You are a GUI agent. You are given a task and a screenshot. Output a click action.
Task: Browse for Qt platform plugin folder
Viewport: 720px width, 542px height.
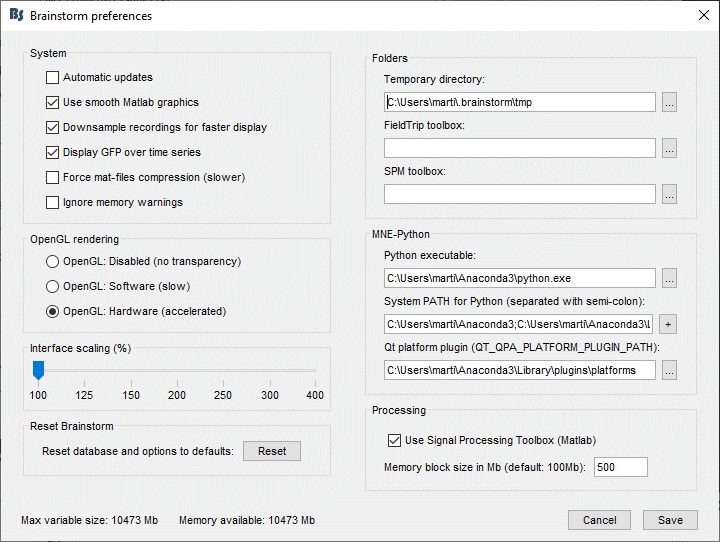tap(670, 370)
